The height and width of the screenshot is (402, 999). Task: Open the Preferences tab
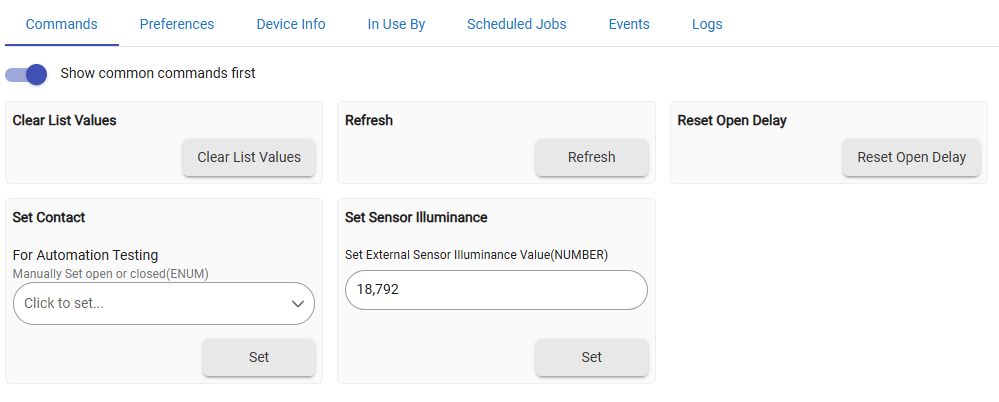click(x=177, y=24)
